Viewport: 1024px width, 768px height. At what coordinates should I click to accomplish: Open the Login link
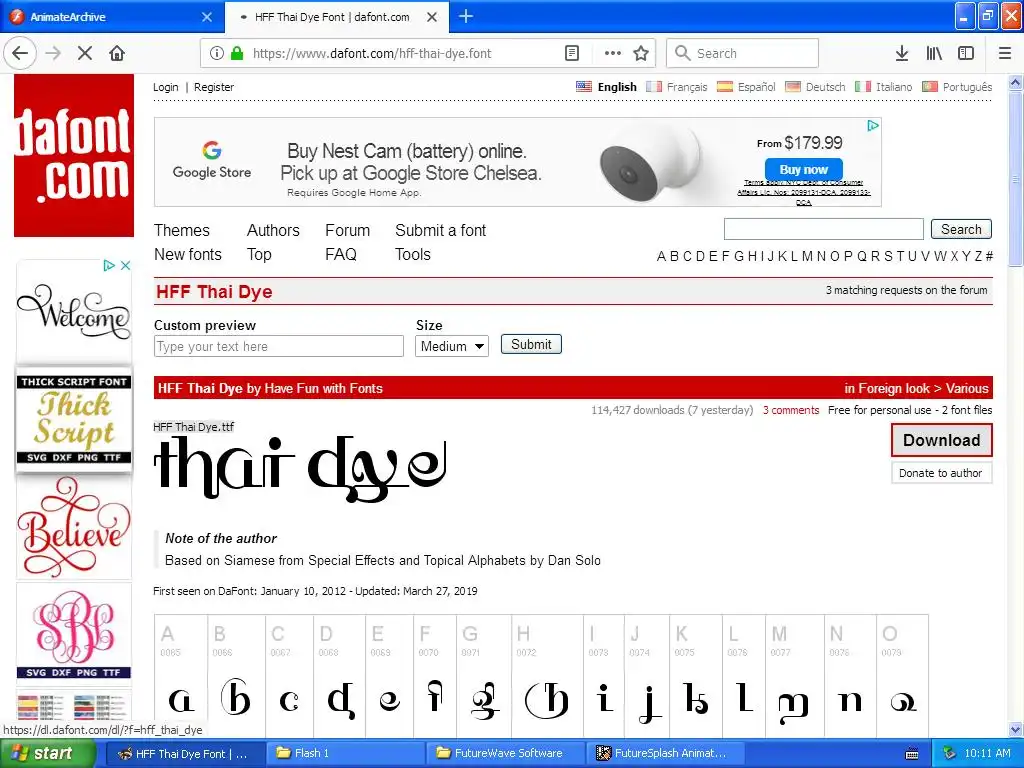click(165, 87)
